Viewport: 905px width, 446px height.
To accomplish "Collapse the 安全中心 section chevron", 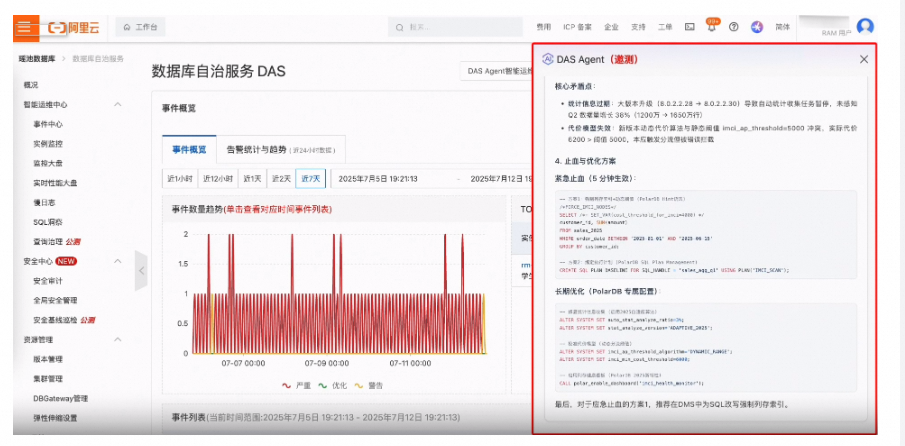I will [118, 261].
